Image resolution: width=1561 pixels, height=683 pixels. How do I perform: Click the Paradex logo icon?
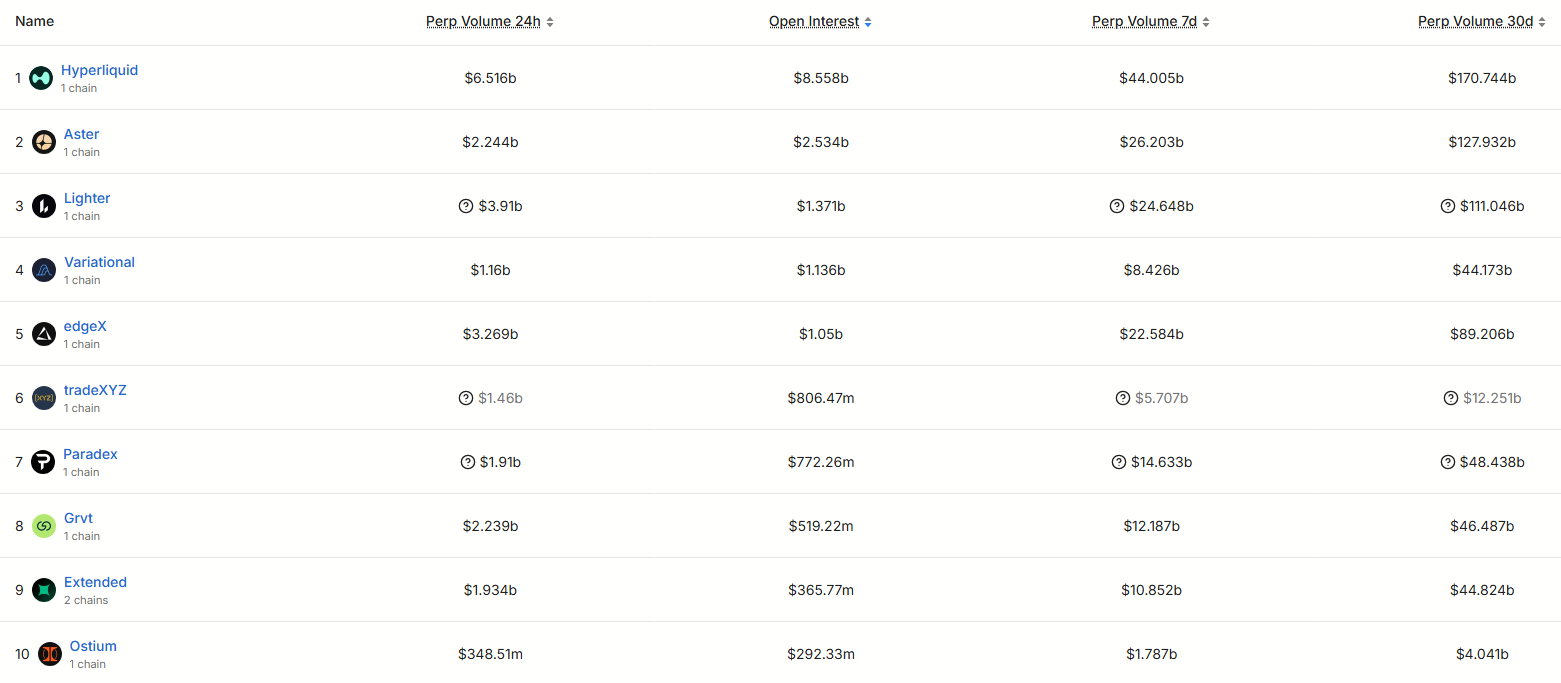43,462
